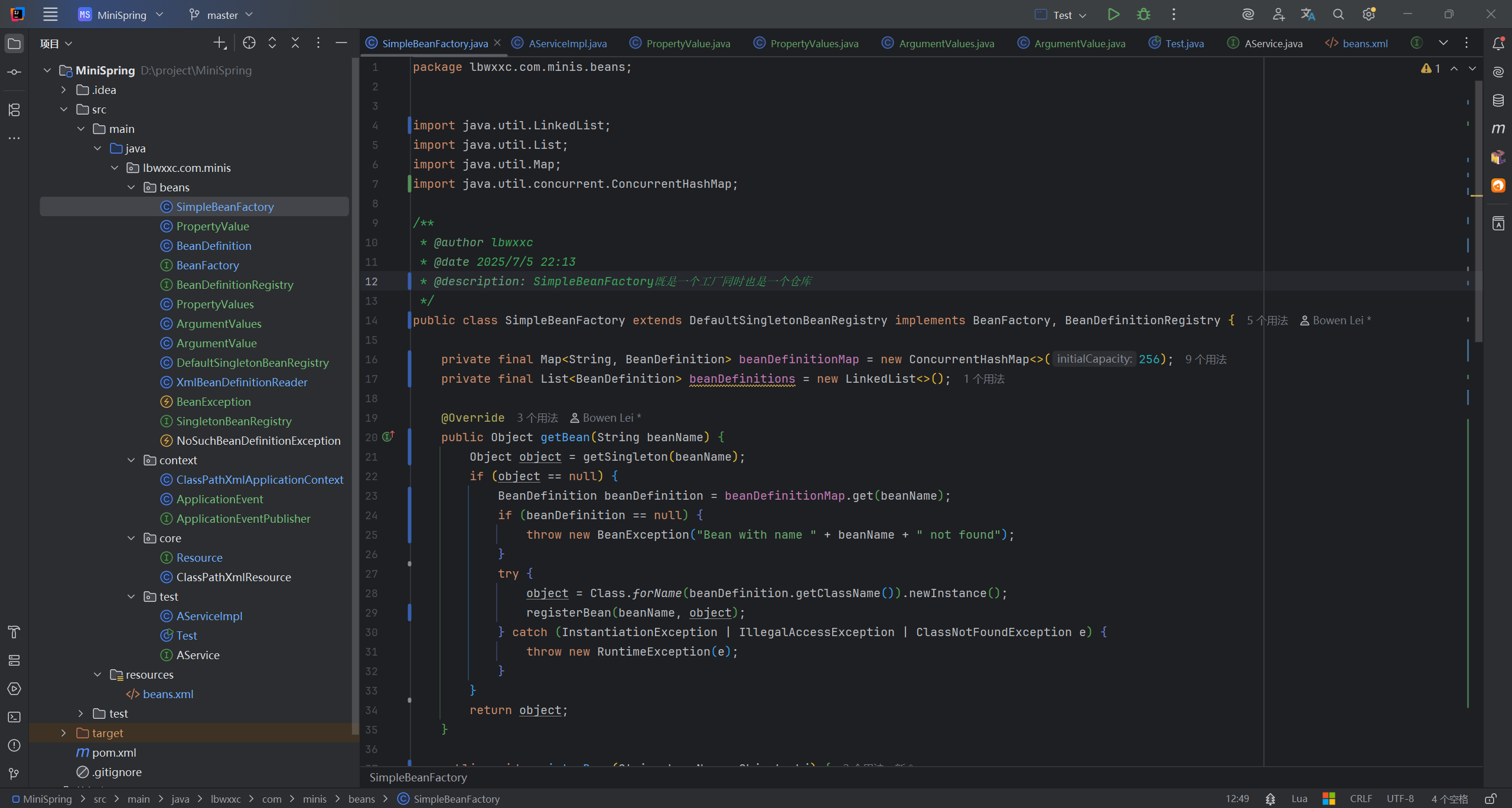Image resolution: width=1512 pixels, height=808 pixels.
Task: Collapse the resources folder
Action: pos(97,675)
